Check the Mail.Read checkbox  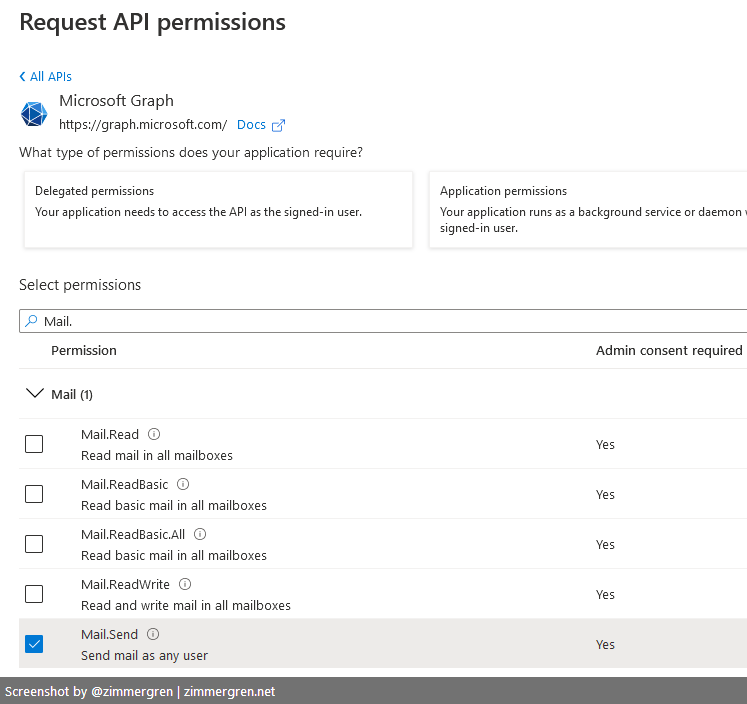34,444
